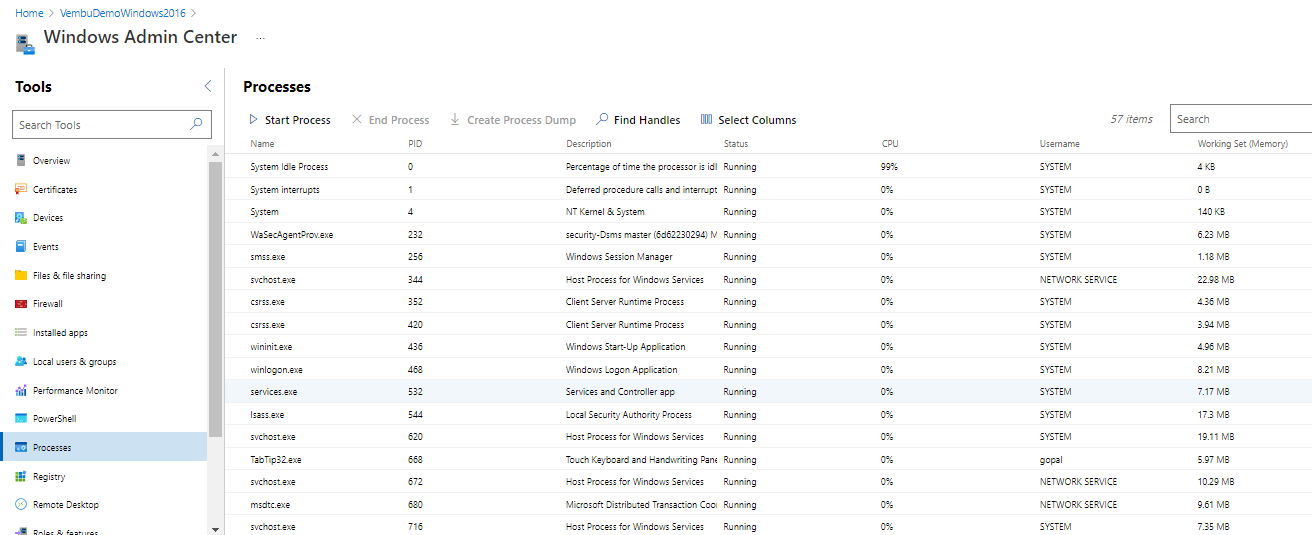Sort by Working Set (Memory) column header
The height and width of the screenshot is (535, 1312).
[1242, 144]
